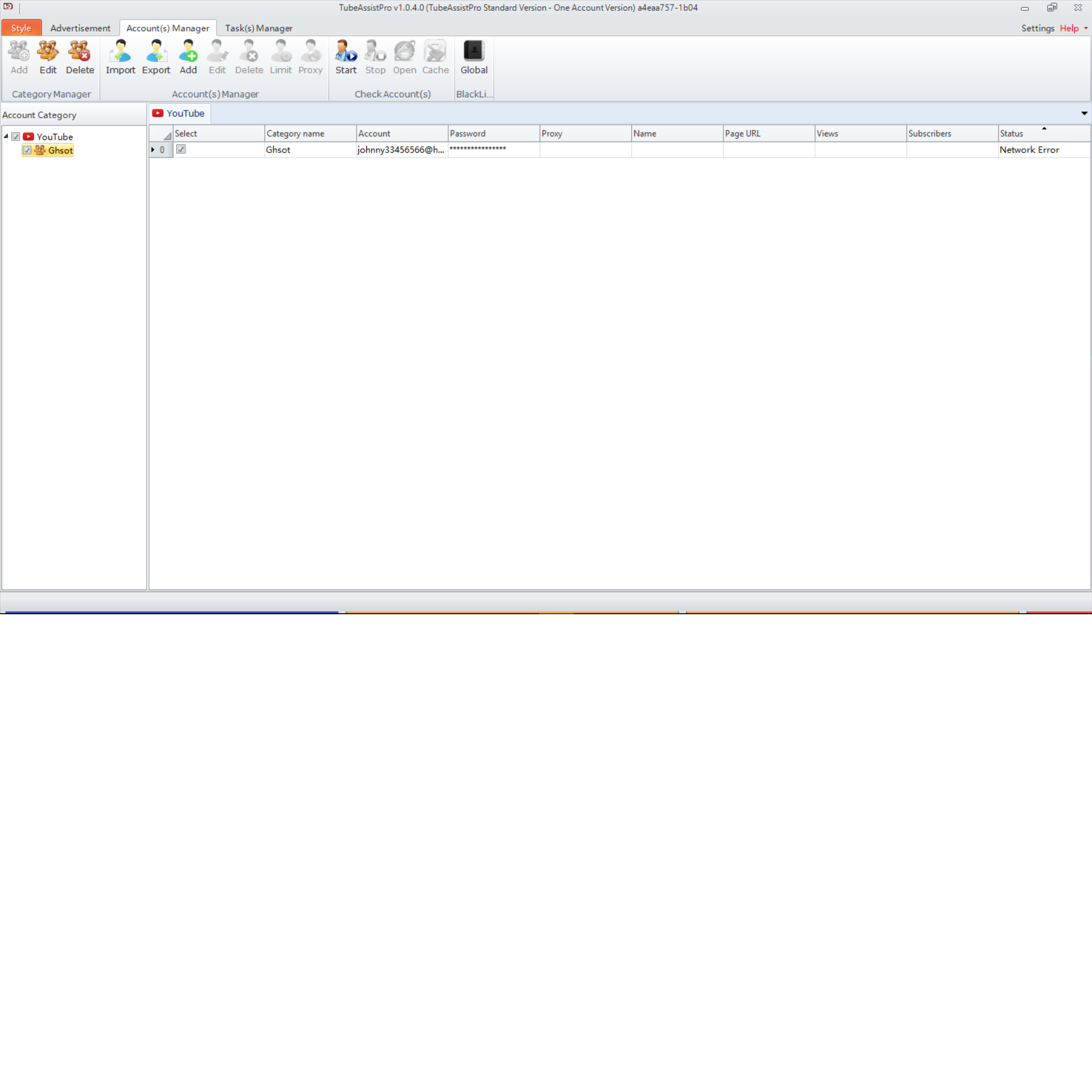
Task: Switch to Task(s) Manager tab
Action: [258, 28]
